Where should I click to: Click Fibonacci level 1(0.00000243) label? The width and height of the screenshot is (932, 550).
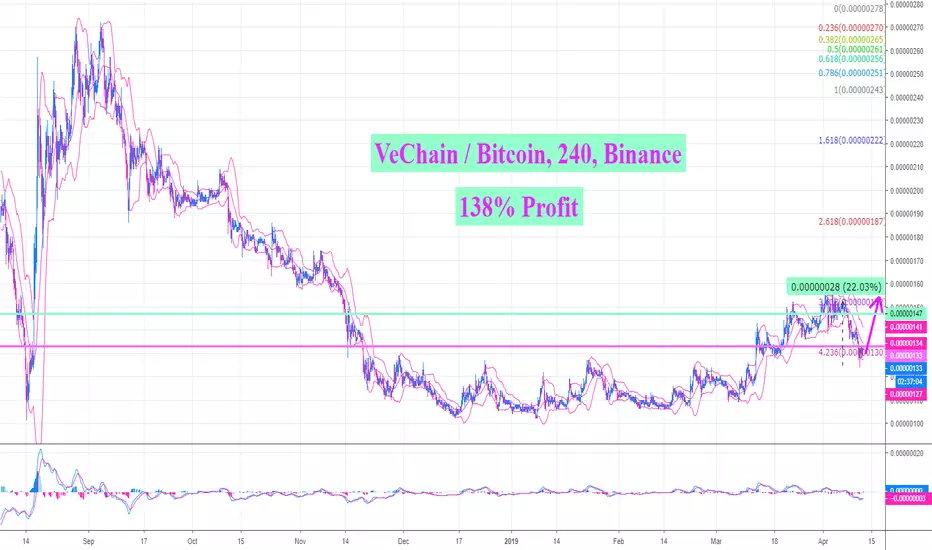pyautogui.click(x=858, y=90)
